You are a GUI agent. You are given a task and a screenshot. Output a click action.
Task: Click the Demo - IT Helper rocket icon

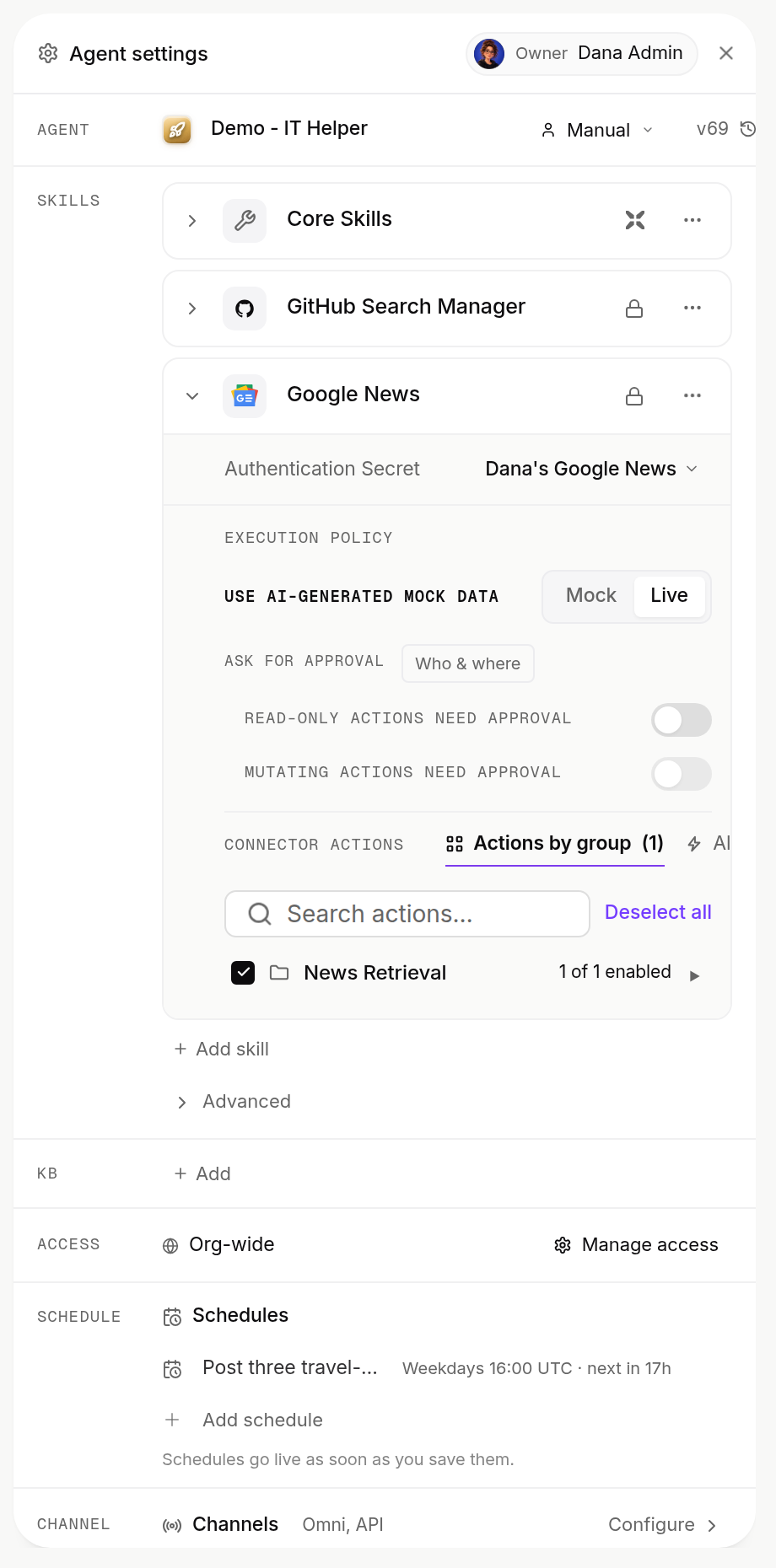click(x=177, y=130)
